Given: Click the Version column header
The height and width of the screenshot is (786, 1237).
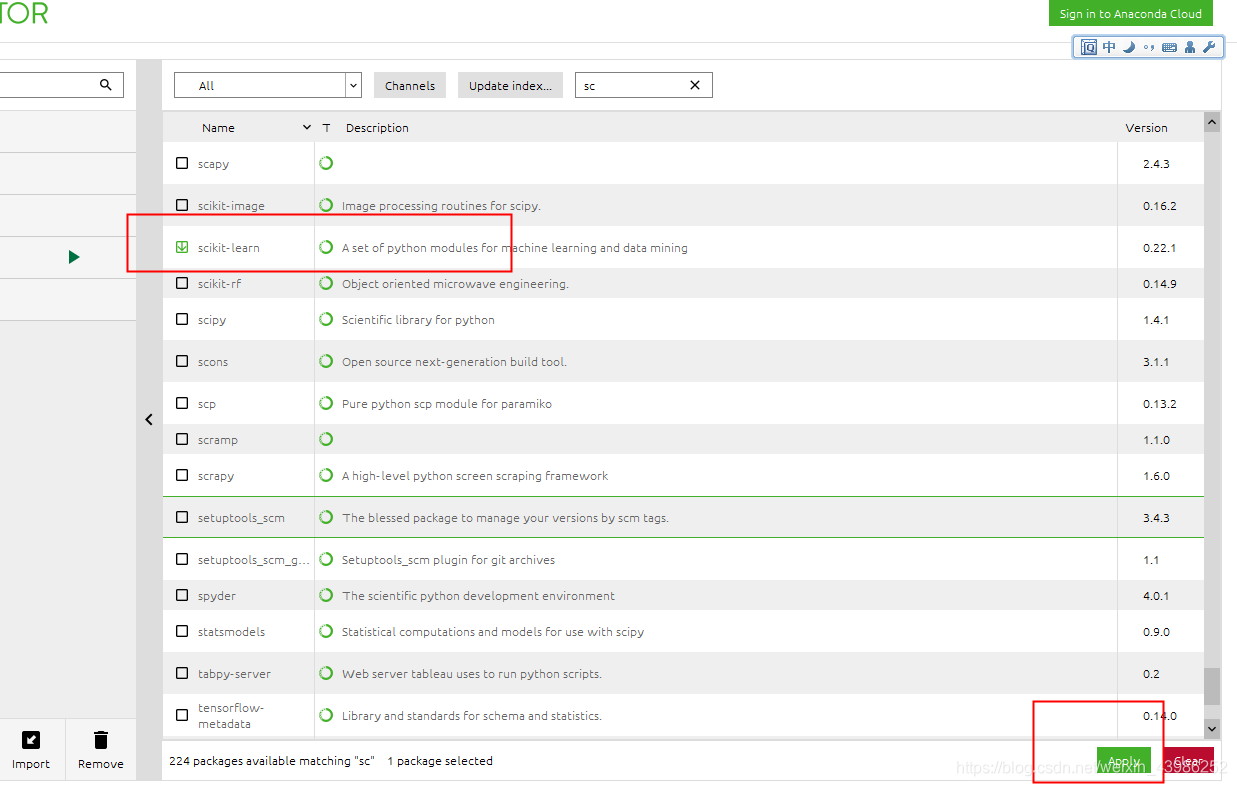Looking at the screenshot, I should [1146, 128].
